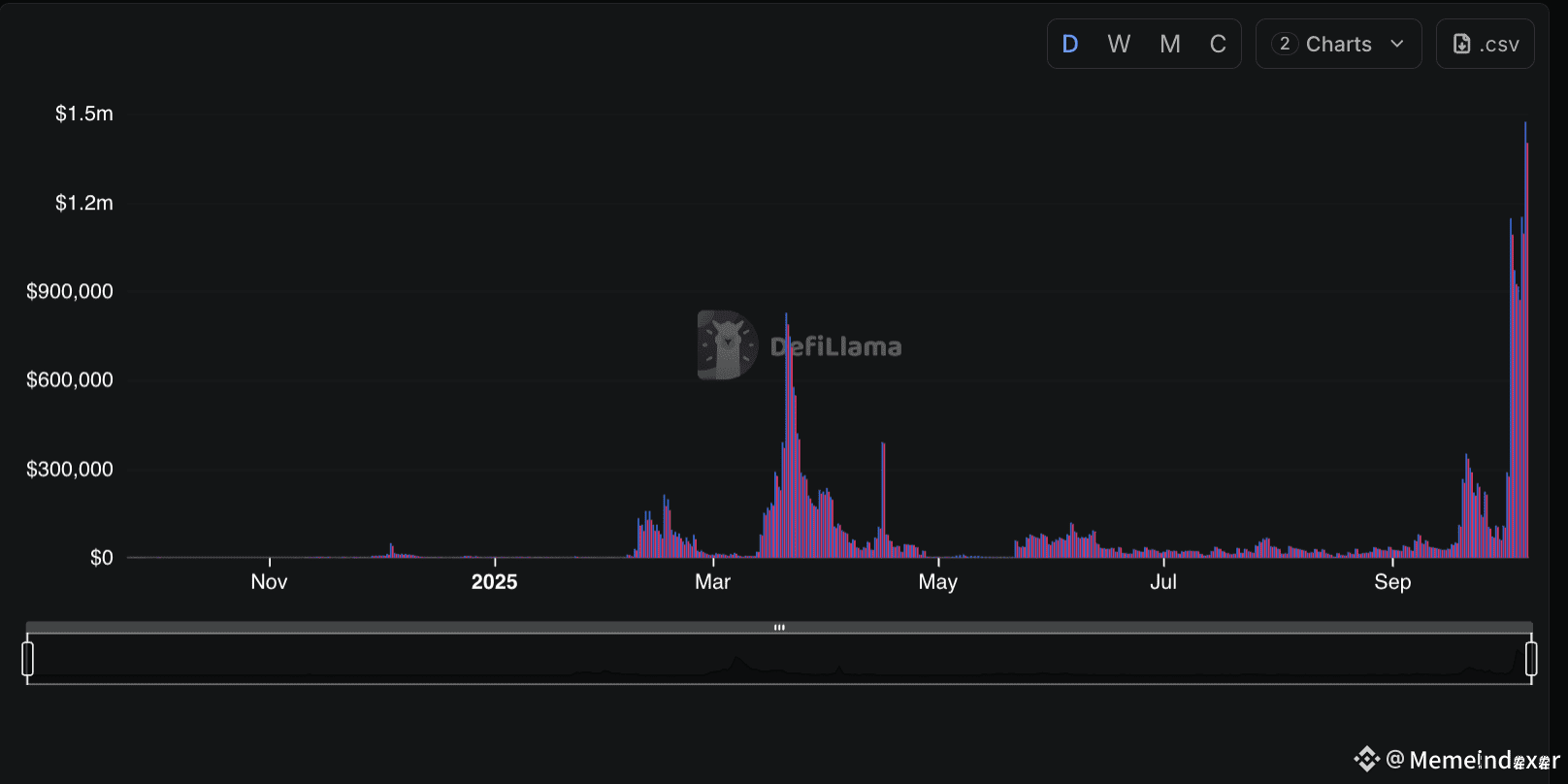Click the mini overview chart in the range selector
Screen dimensions: 1568x784
tap(779, 659)
